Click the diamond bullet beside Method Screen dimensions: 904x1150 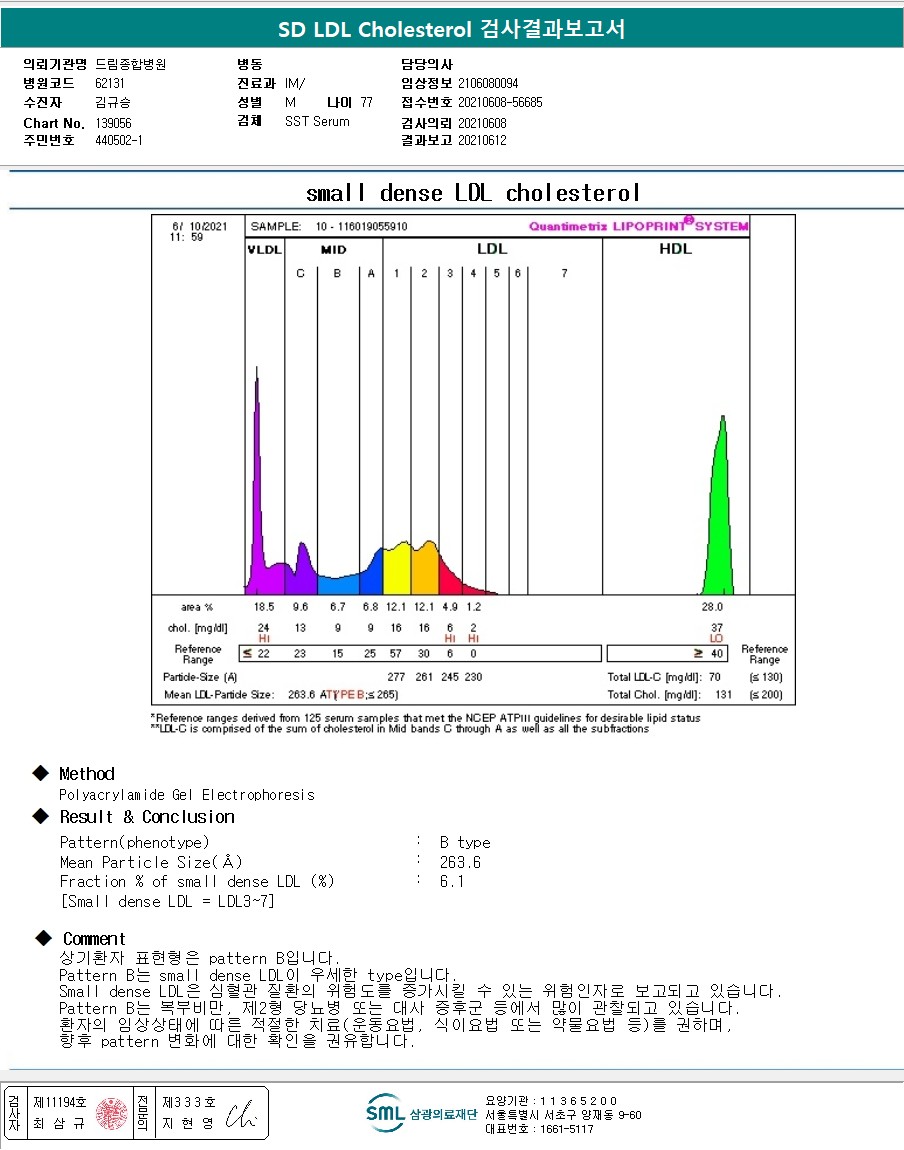click(x=41, y=773)
